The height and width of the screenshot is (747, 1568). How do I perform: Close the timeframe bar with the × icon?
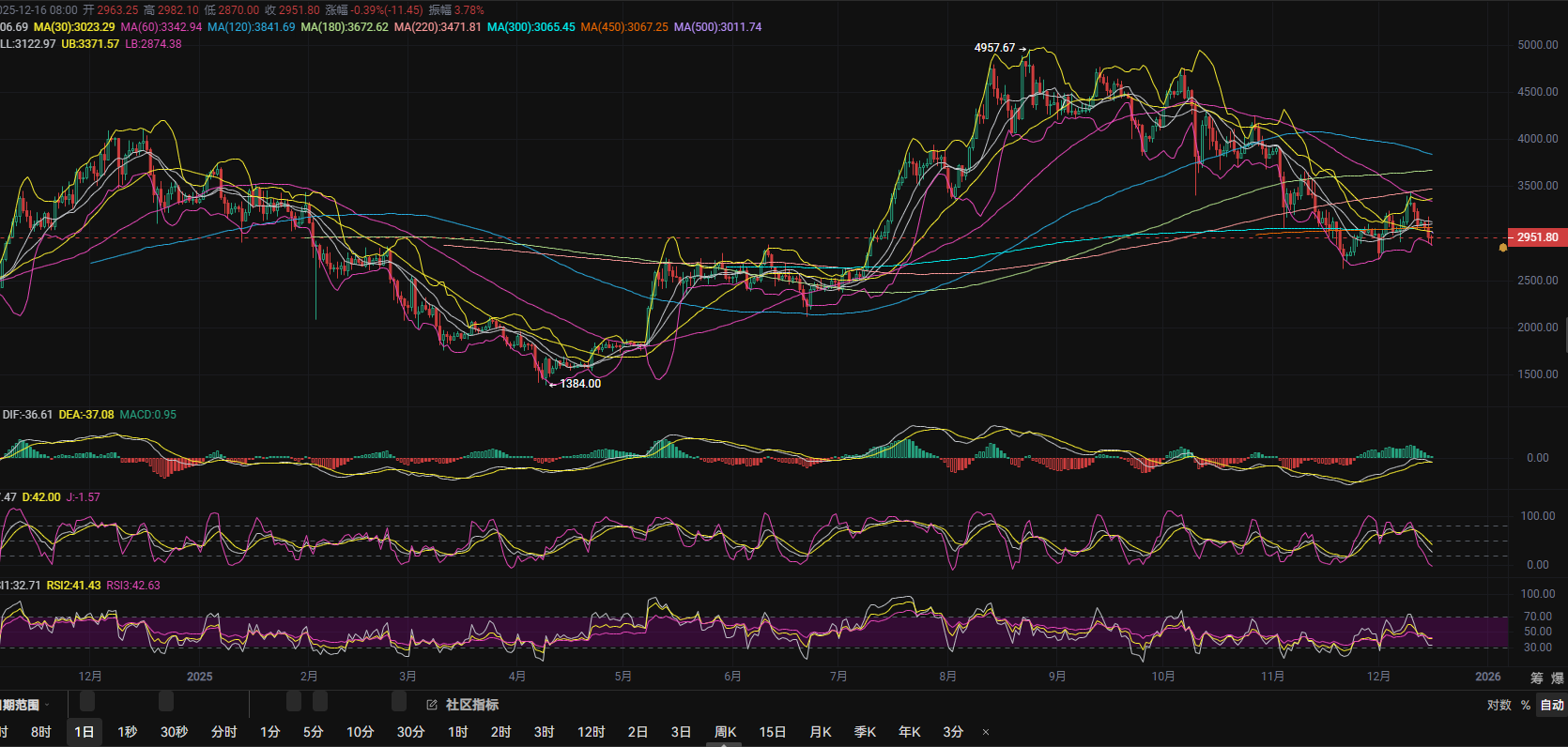pyautogui.click(x=985, y=732)
